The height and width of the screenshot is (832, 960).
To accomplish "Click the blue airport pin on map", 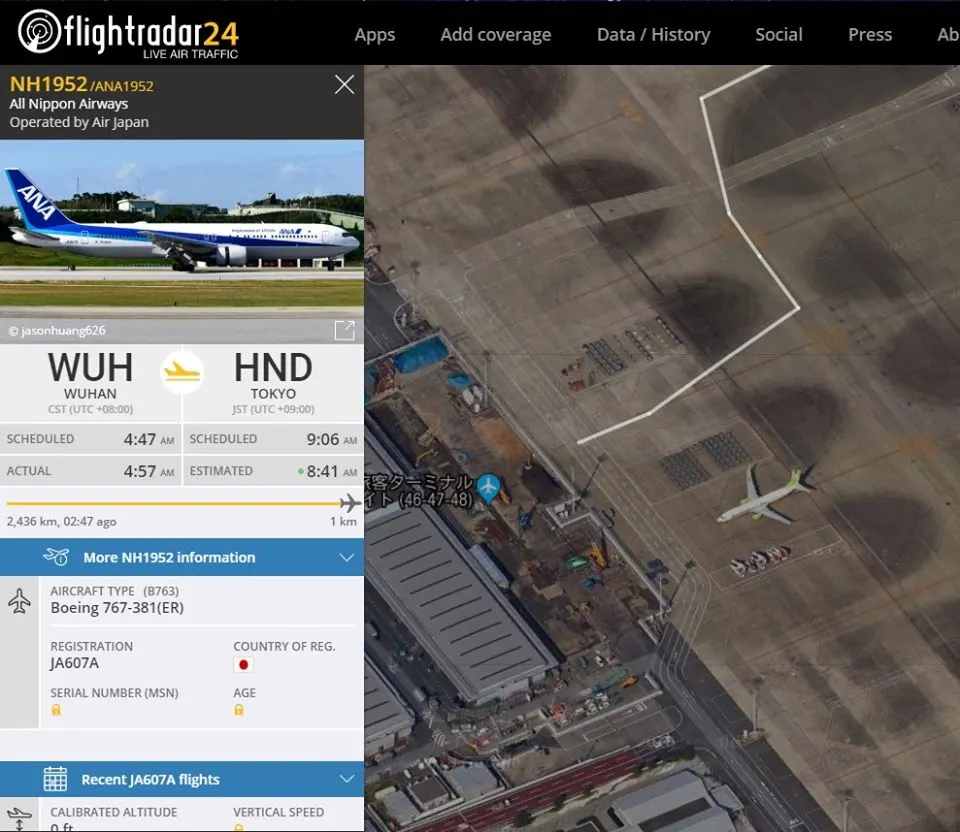I will [488, 489].
